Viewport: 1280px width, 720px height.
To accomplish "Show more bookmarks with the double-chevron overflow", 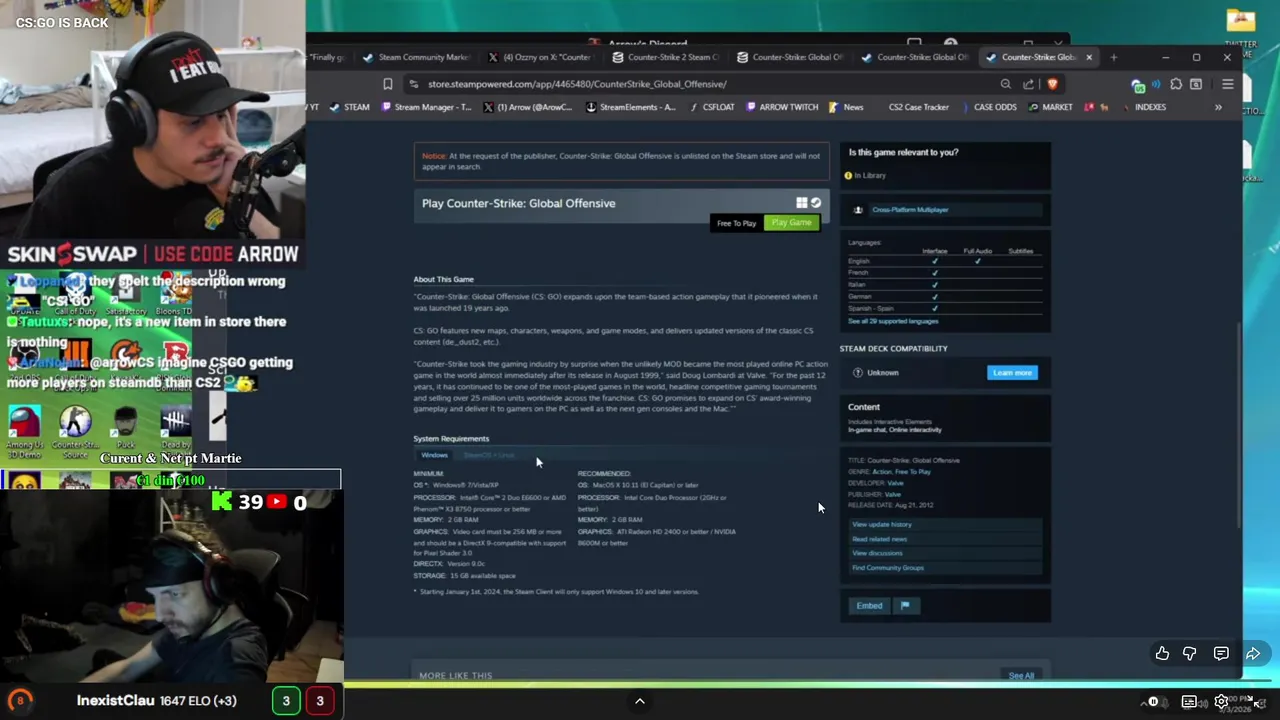I will (x=1218, y=107).
